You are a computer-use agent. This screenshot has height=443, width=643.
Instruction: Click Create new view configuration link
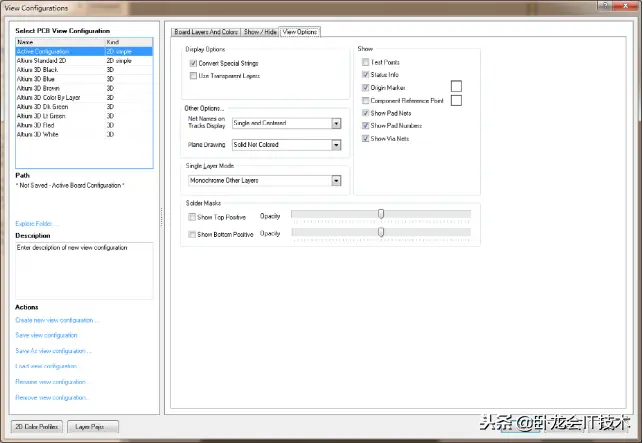point(57,320)
